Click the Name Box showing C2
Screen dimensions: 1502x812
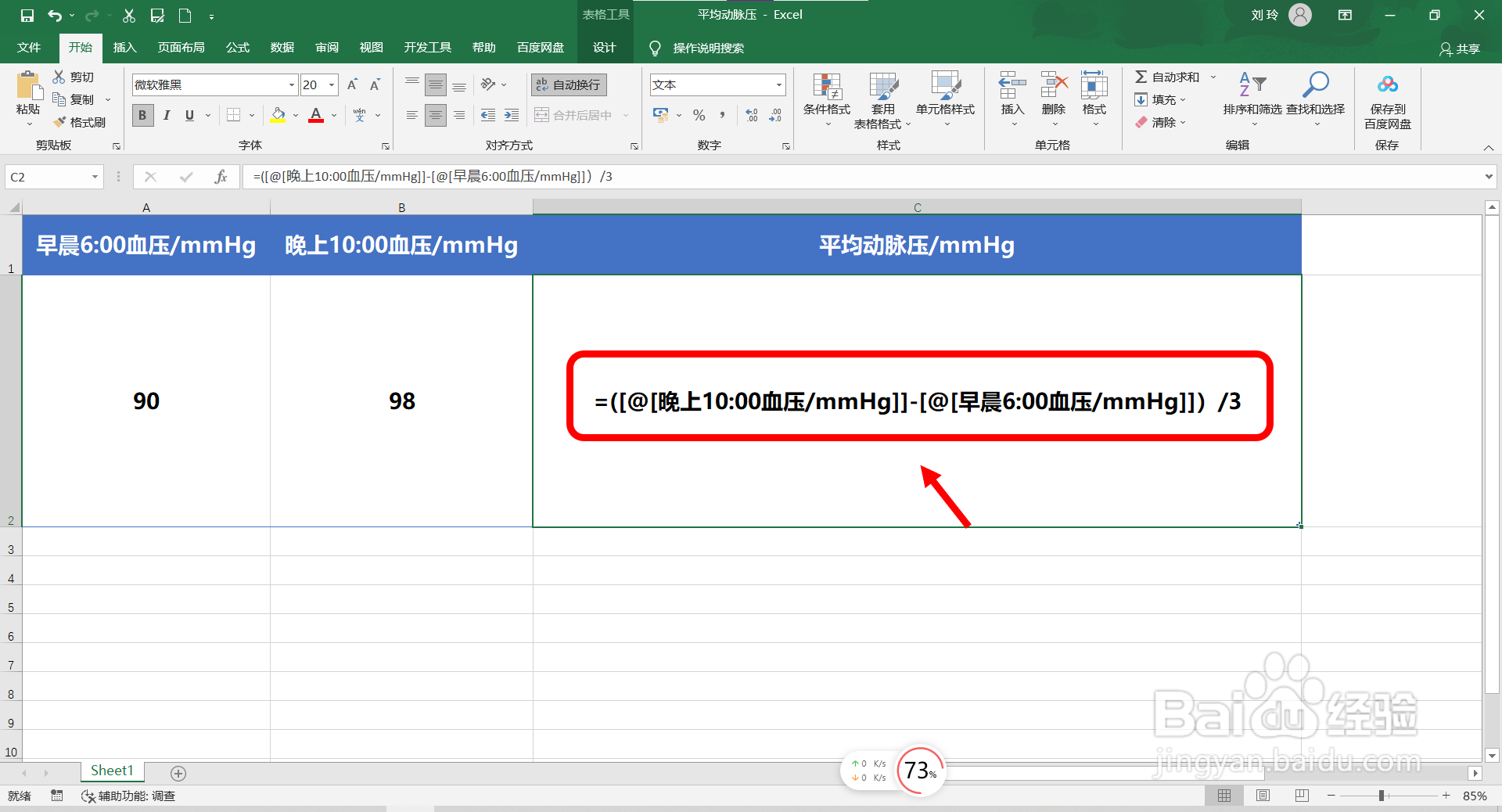(47, 176)
